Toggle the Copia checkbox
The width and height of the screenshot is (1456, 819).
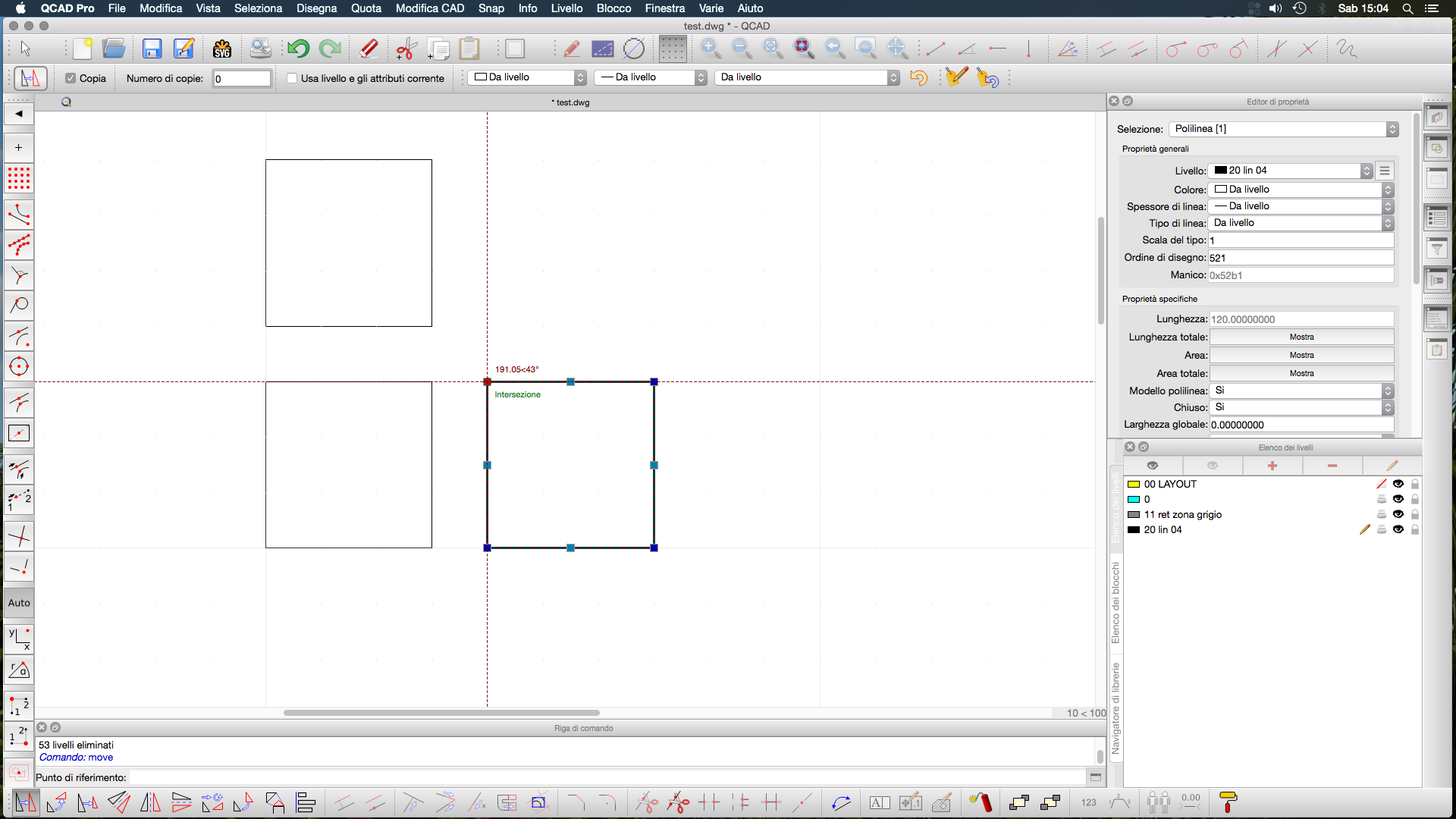point(71,78)
